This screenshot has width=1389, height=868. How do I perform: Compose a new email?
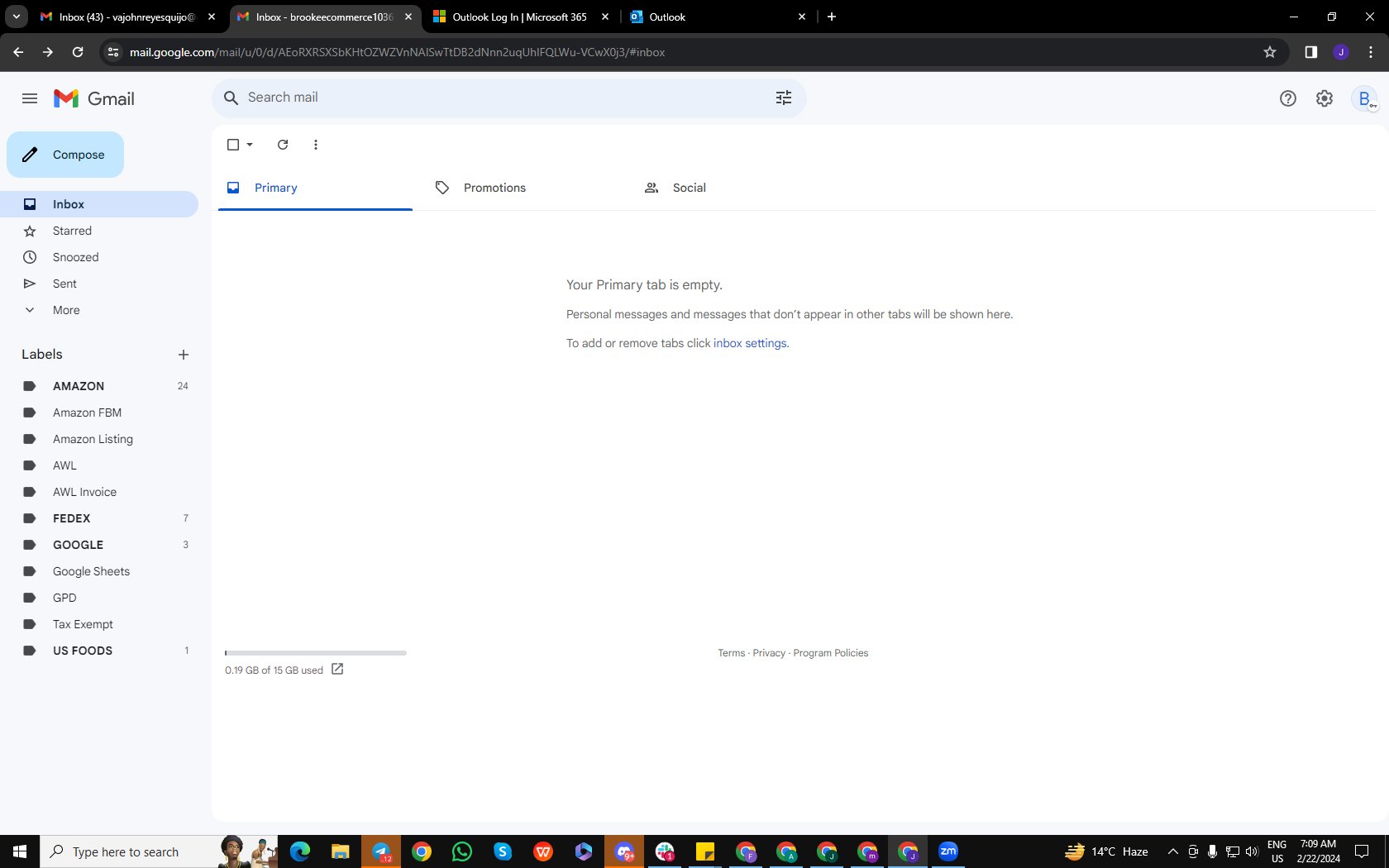pos(65,155)
